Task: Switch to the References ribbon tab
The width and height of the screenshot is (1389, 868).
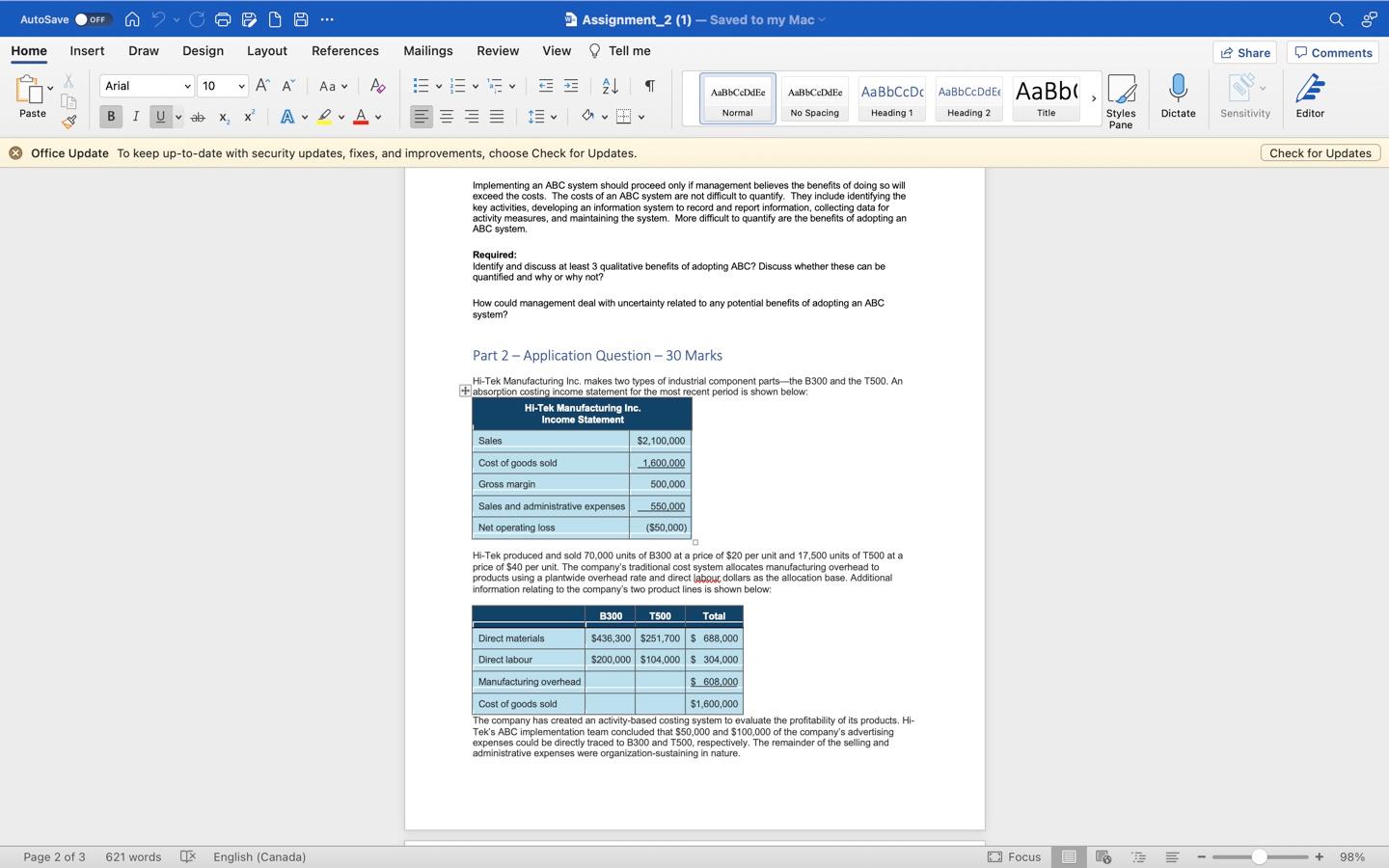Action: 344,50
